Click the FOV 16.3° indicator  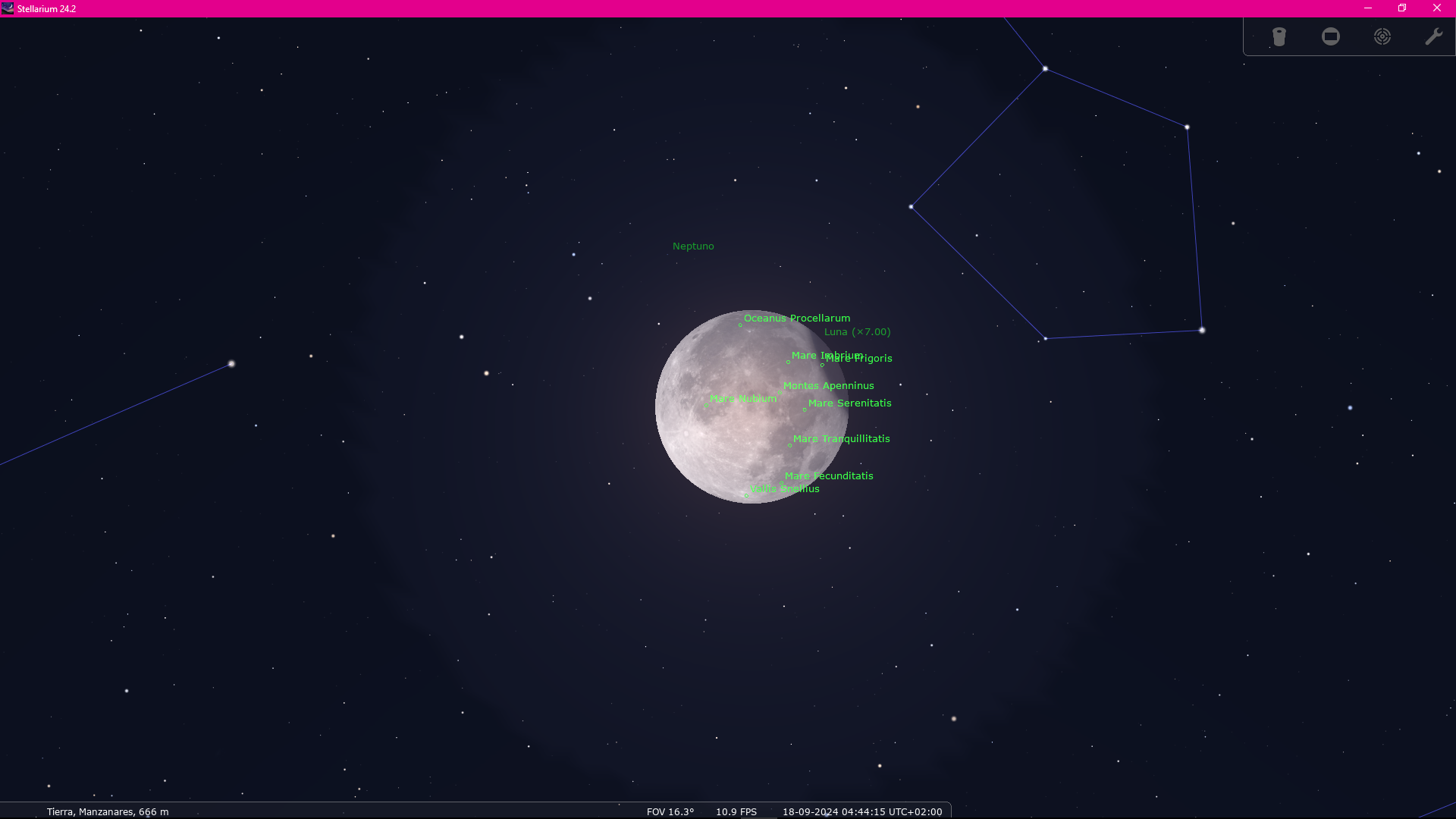(670, 811)
